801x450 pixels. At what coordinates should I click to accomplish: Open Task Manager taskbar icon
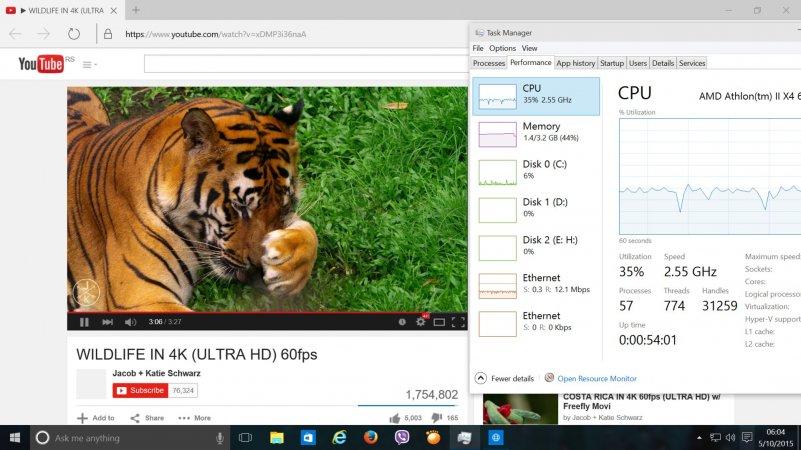[464, 438]
